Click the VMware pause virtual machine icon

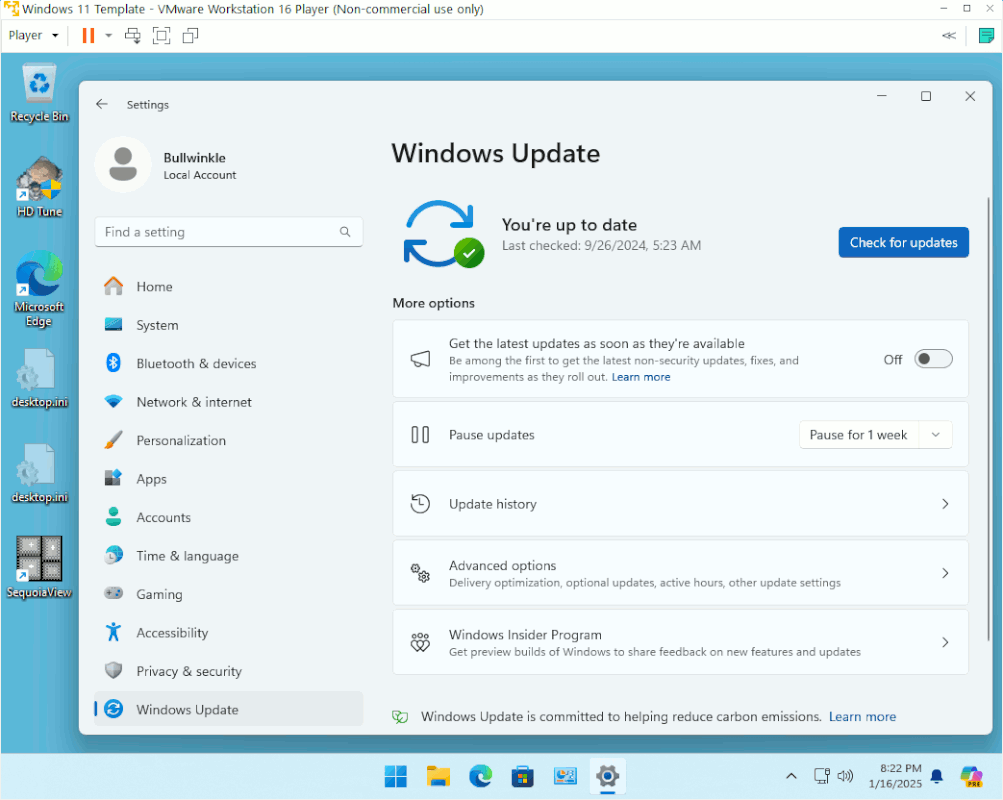click(88, 35)
